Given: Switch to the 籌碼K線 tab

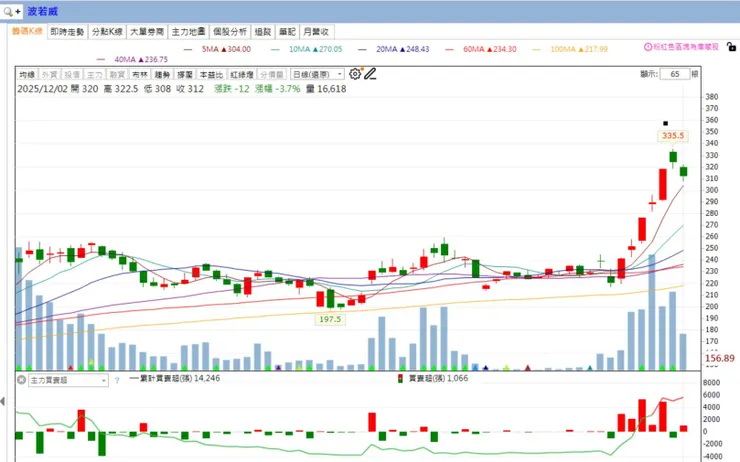Looking at the screenshot, I should tap(27, 31).
